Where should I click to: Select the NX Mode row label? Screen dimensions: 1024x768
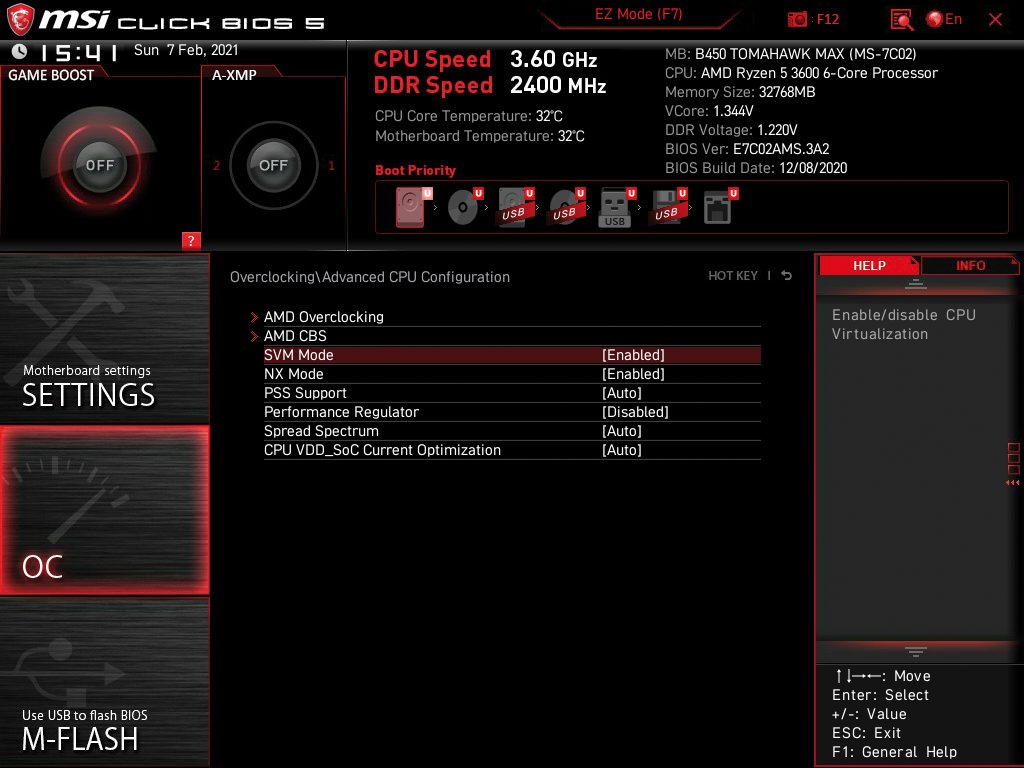click(293, 374)
